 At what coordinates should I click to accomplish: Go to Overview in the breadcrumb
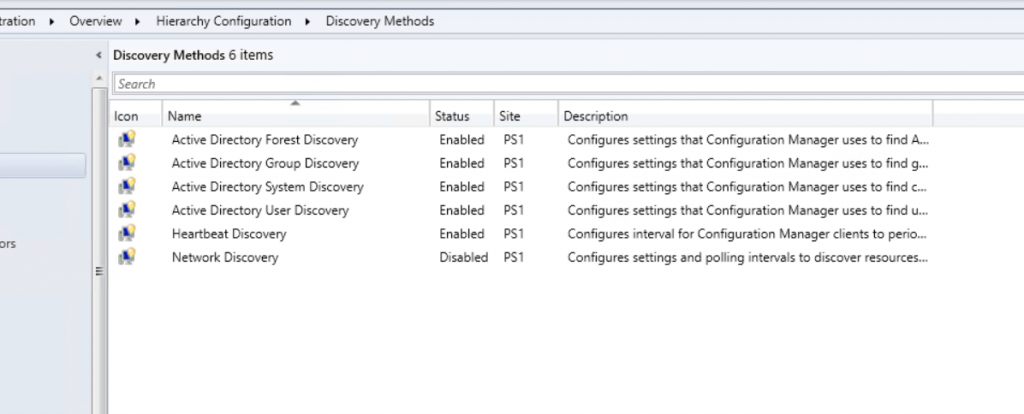pyautogui.click(x=95, y=22)
